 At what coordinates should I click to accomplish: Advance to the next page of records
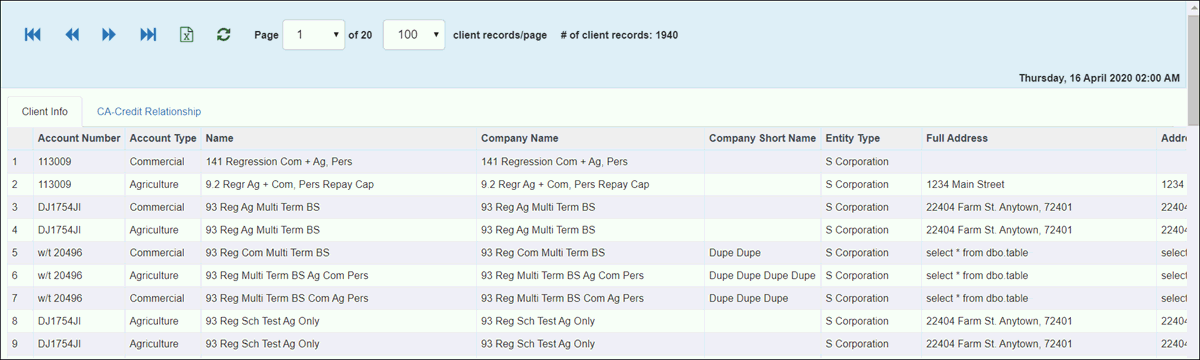[x=109, y=35]
